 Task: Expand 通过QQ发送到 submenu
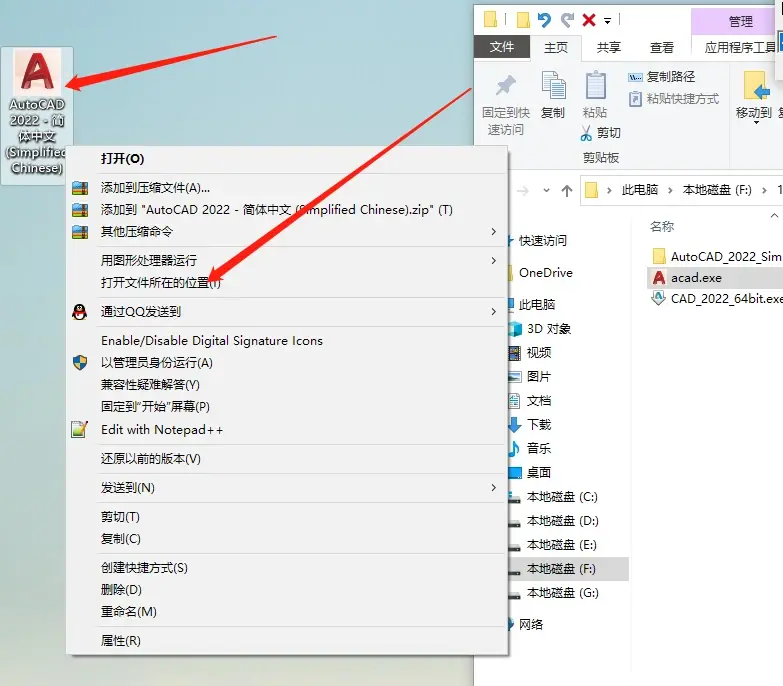287,312
